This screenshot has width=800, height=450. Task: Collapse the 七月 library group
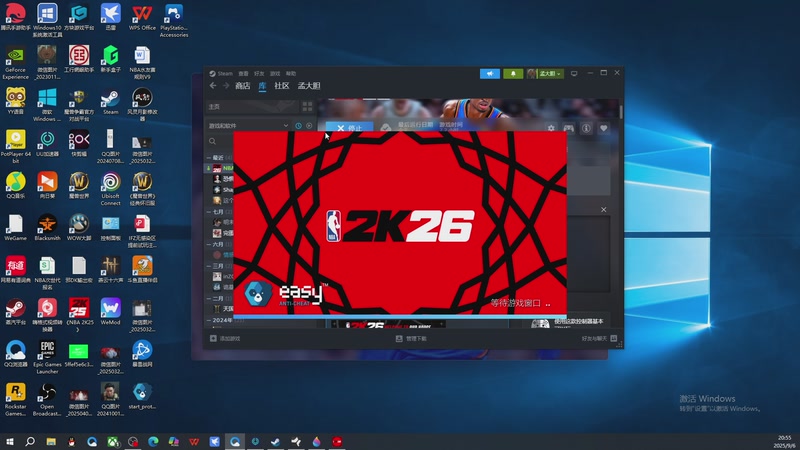(x=209, y=212)
